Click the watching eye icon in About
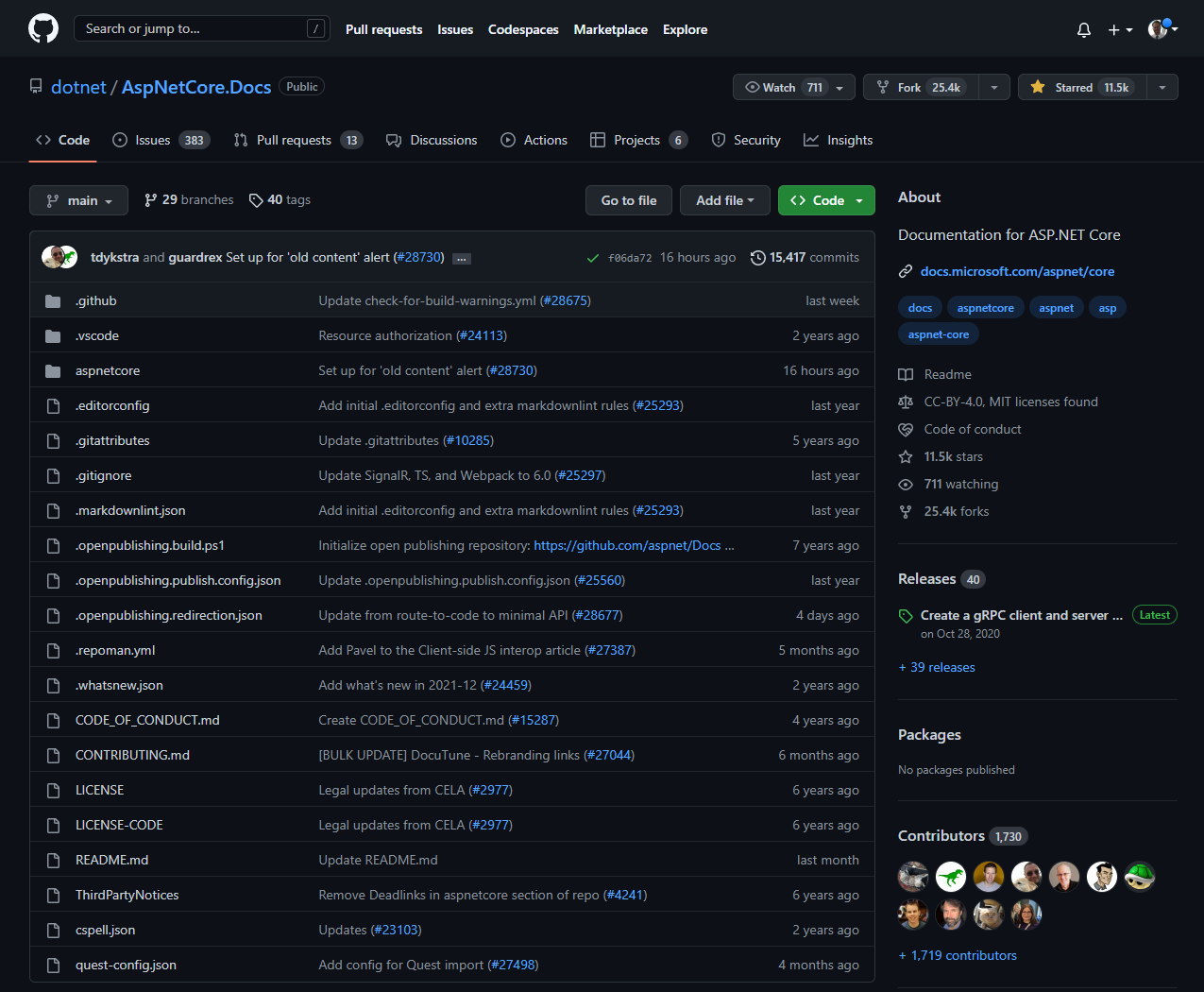The width and height of the screenshot is (1204, 992). [906, 485]
